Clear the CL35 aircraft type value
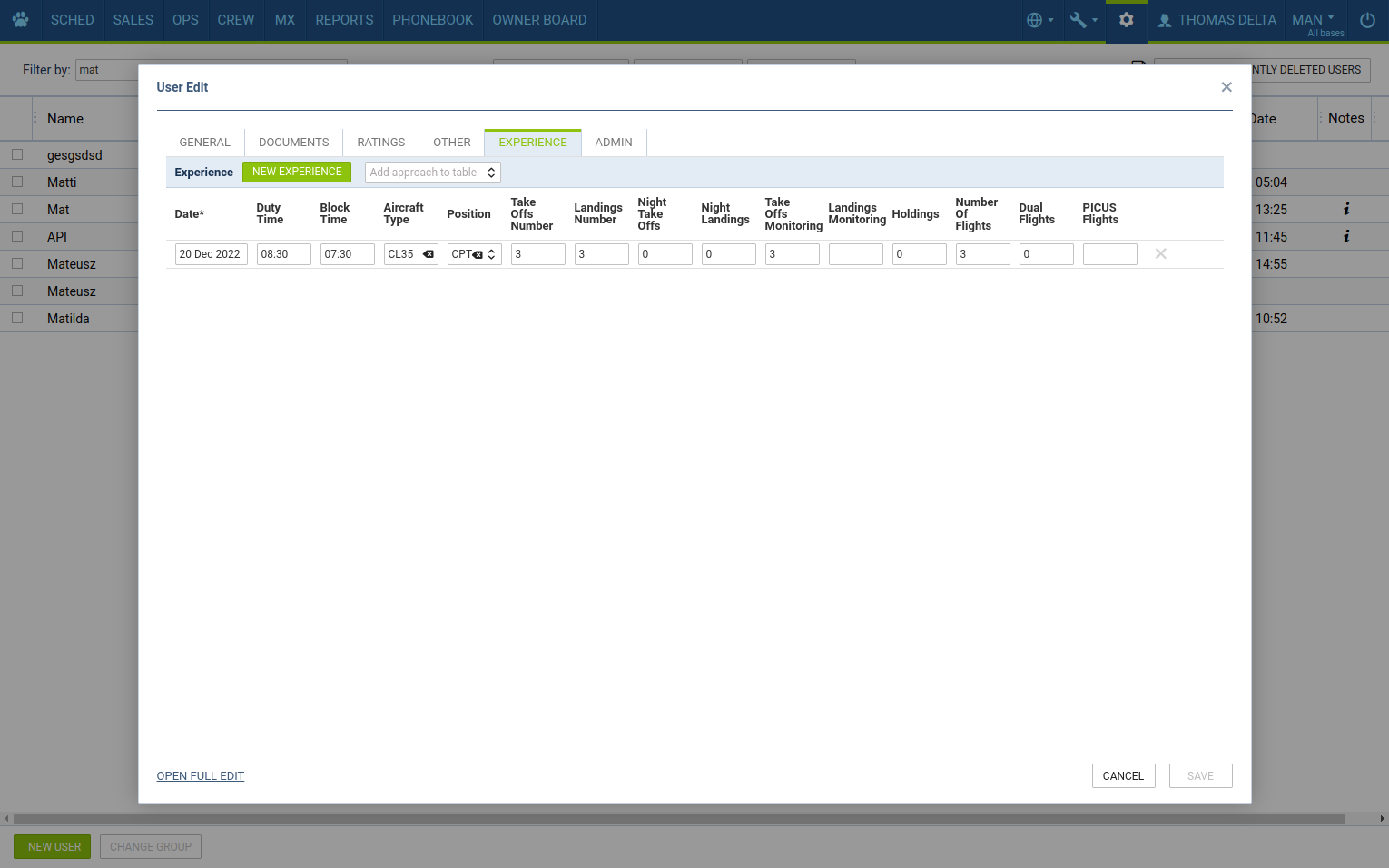The width and height of the screenshot is (1389, 868). tap(429, 254)
